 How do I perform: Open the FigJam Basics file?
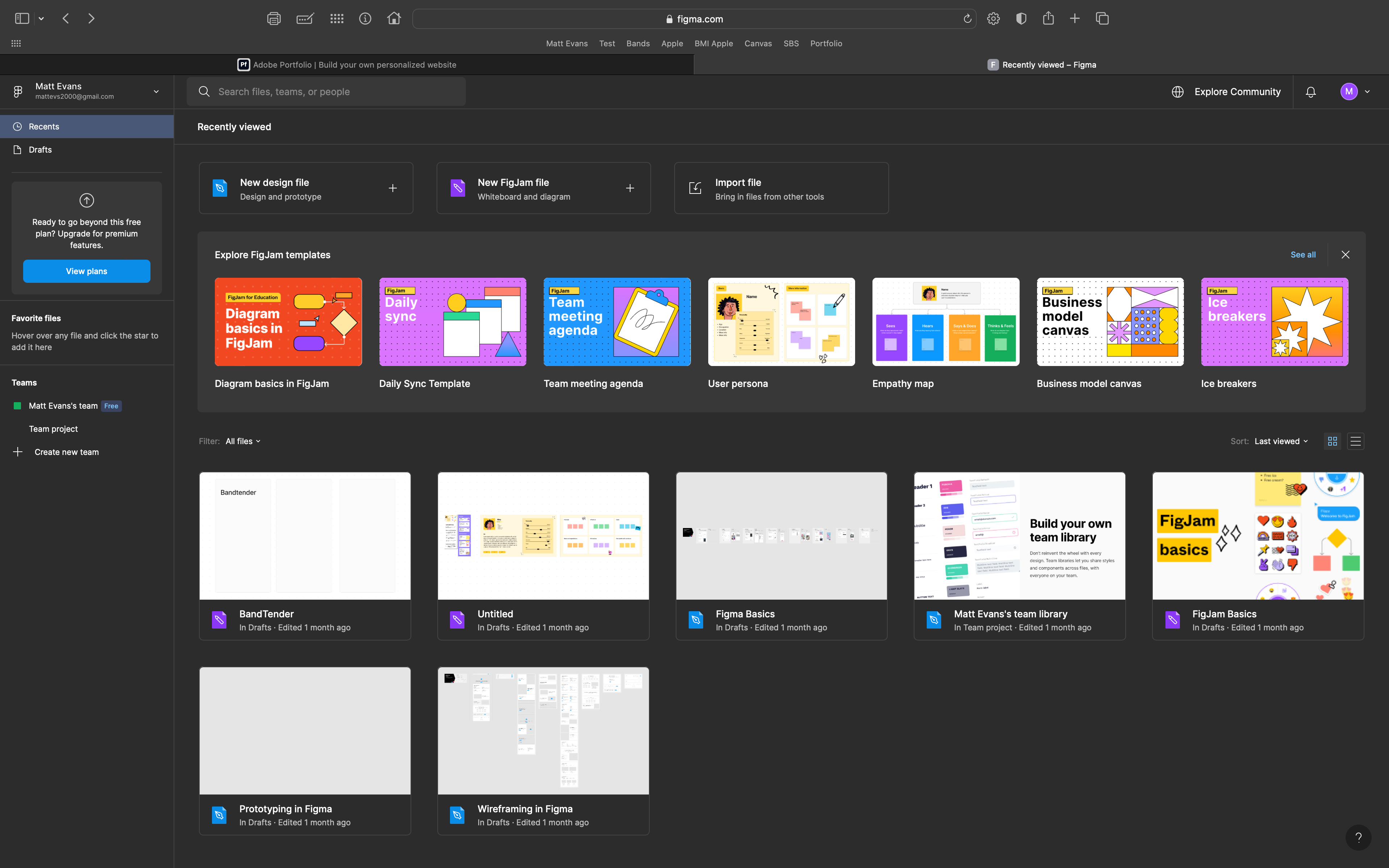tap(1258, 556)
